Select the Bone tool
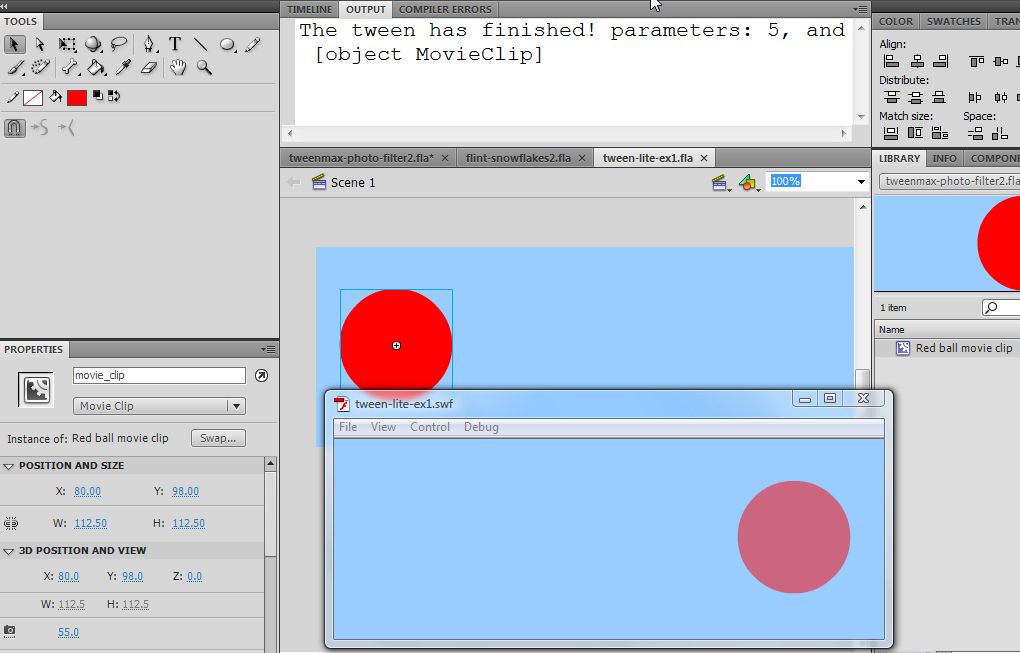1020x653 pixels. point(70,68)
